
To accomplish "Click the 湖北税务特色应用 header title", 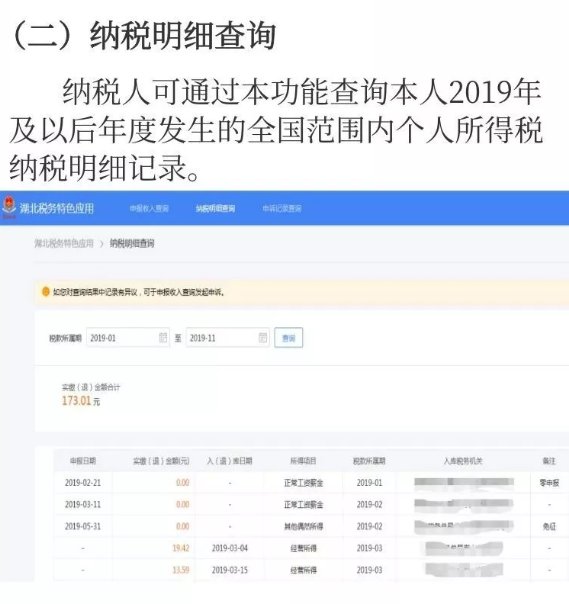I will pos(57,208).
